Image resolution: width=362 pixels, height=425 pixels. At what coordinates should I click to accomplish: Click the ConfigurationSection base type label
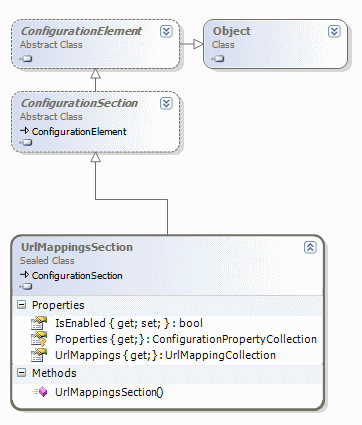(77, 276)
